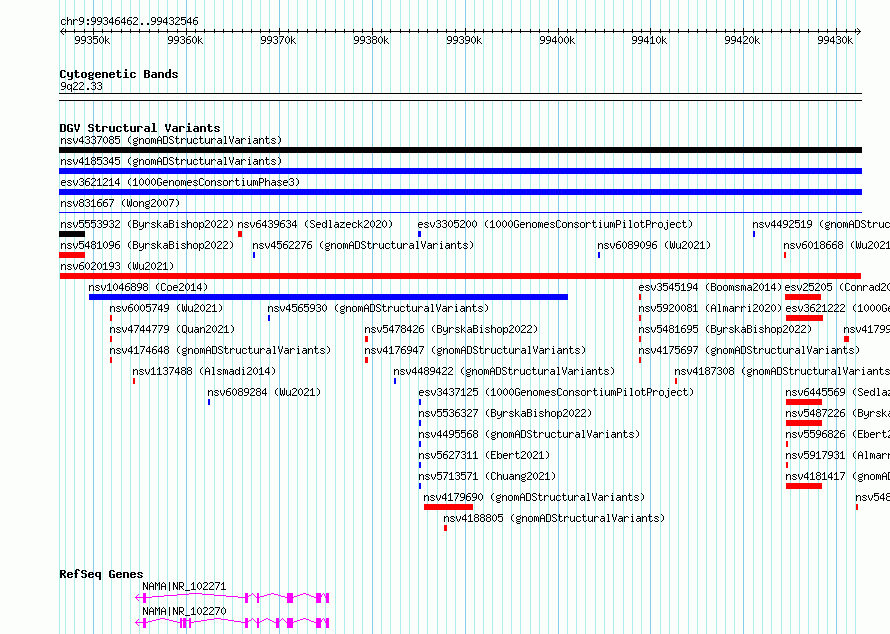Image resolution: width=890 pixels, height=634 pixels.
Task: Click the nsv6020193 Wu2021 label
Action: coord(117,266)
